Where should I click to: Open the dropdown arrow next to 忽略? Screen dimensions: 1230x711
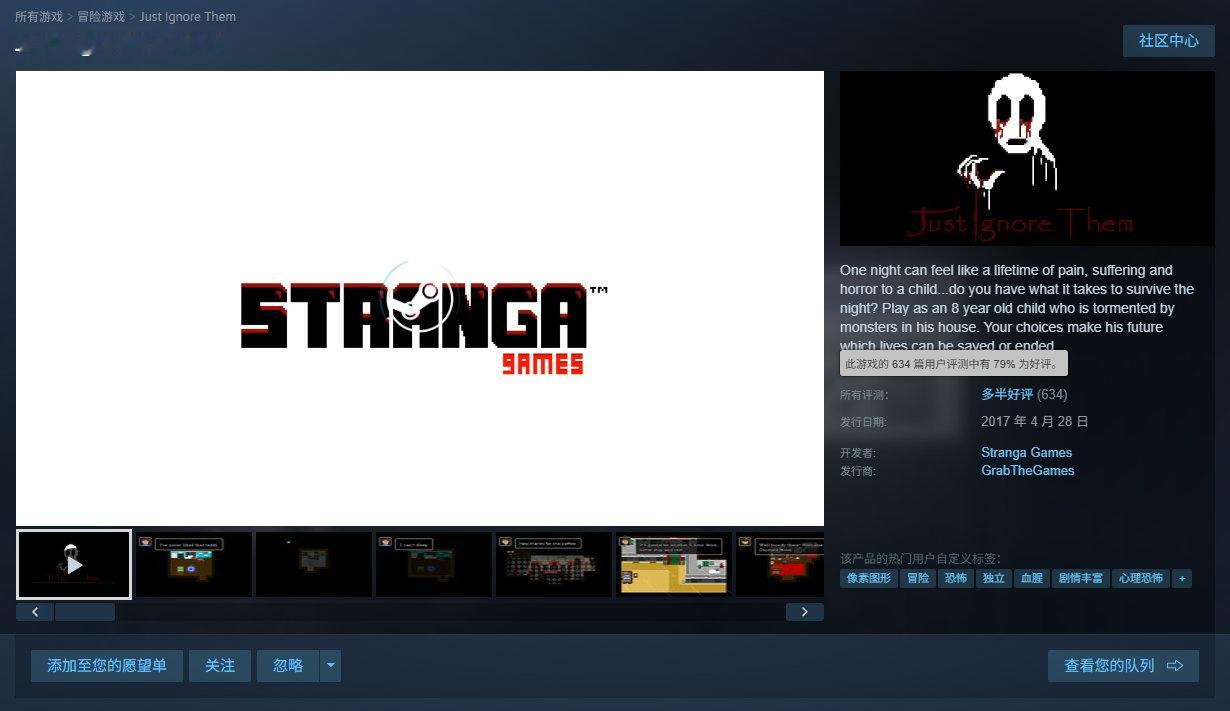[x=330, y=665]
